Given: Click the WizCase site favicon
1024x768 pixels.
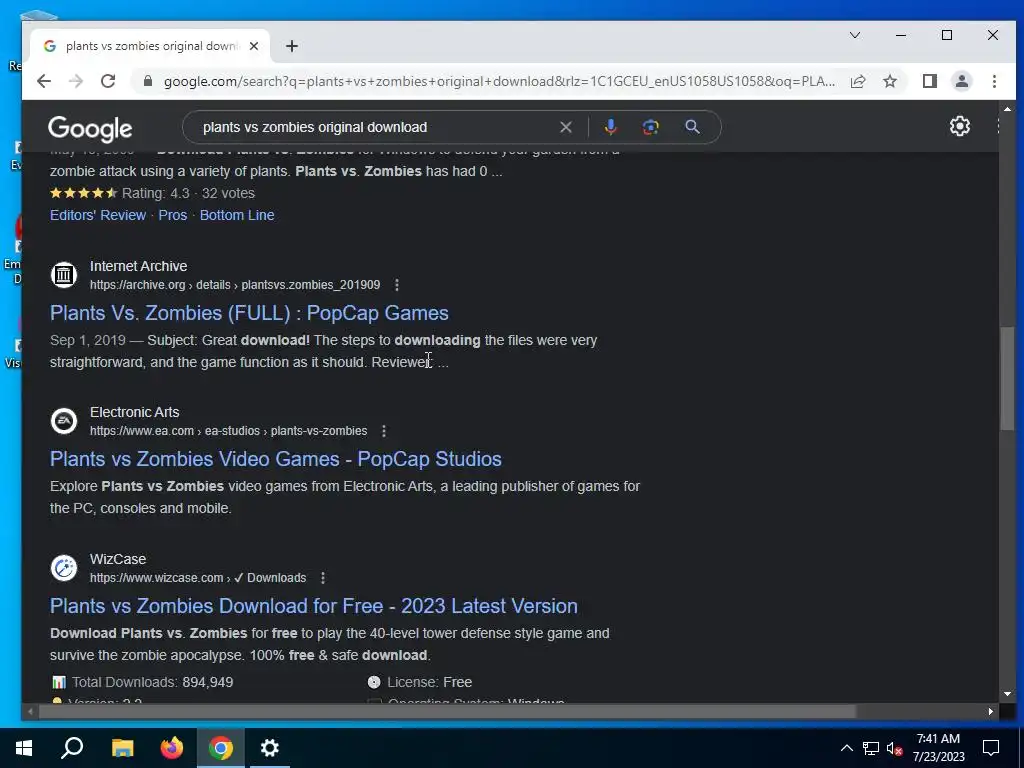Looking at the screenshot, I should [64, 568].
